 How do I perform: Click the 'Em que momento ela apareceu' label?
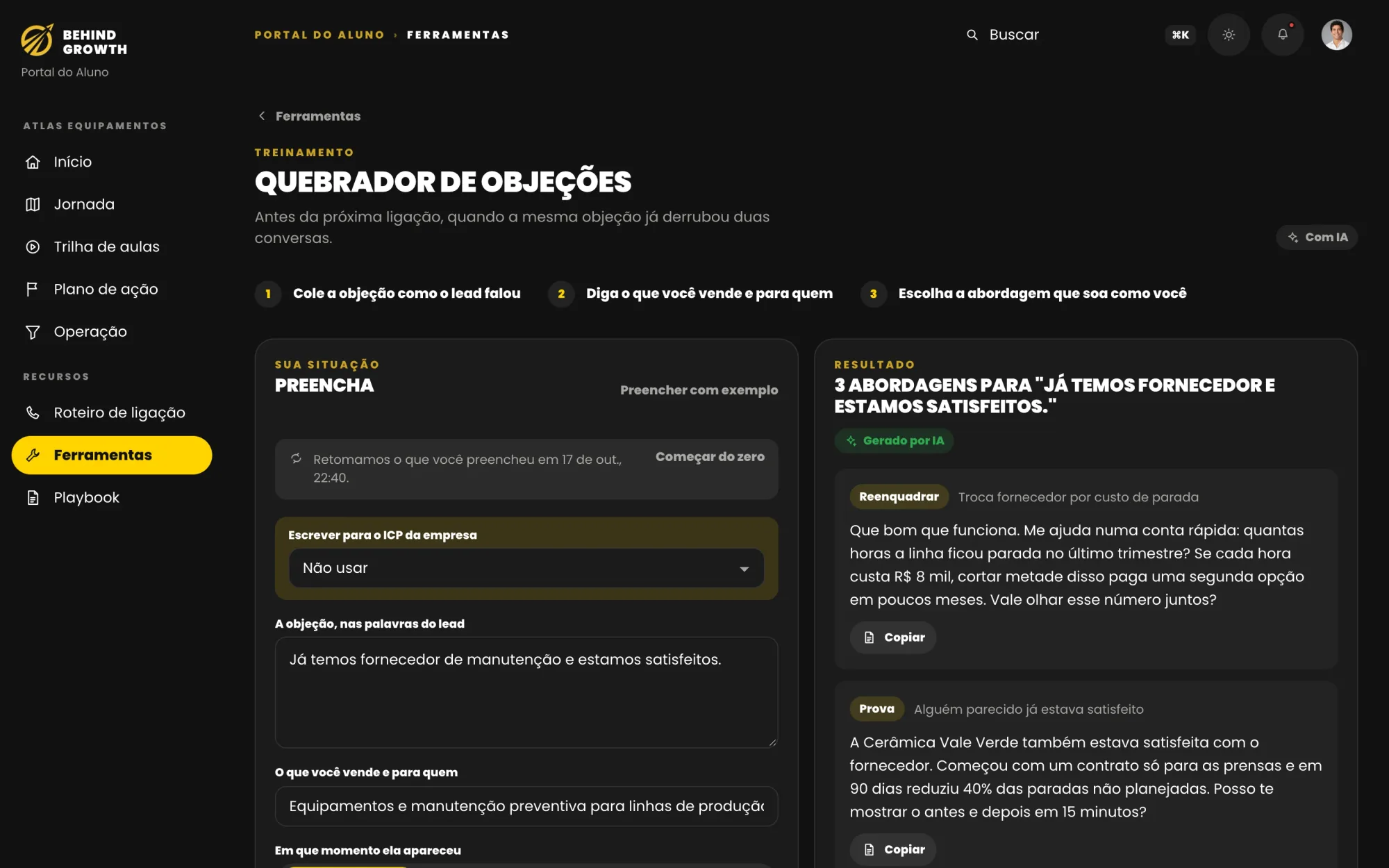(368, 851)
